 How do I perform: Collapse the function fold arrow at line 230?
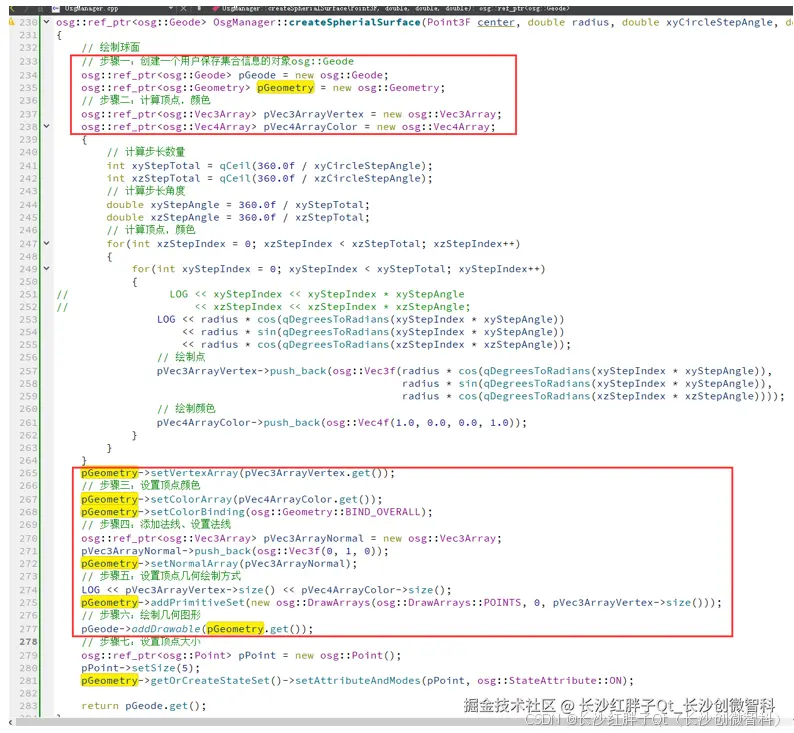click(46, 22)
